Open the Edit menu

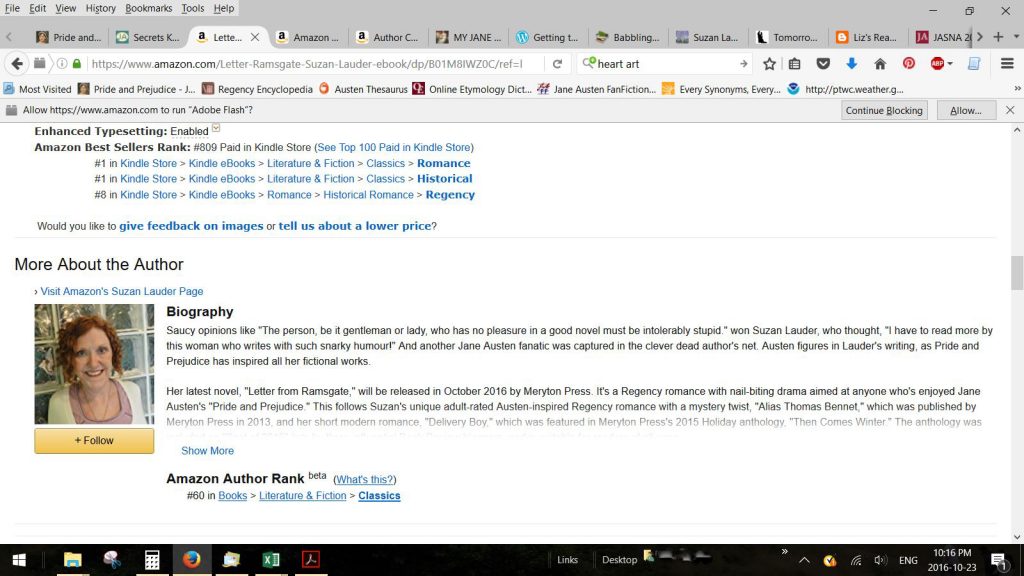coord(37,8)
